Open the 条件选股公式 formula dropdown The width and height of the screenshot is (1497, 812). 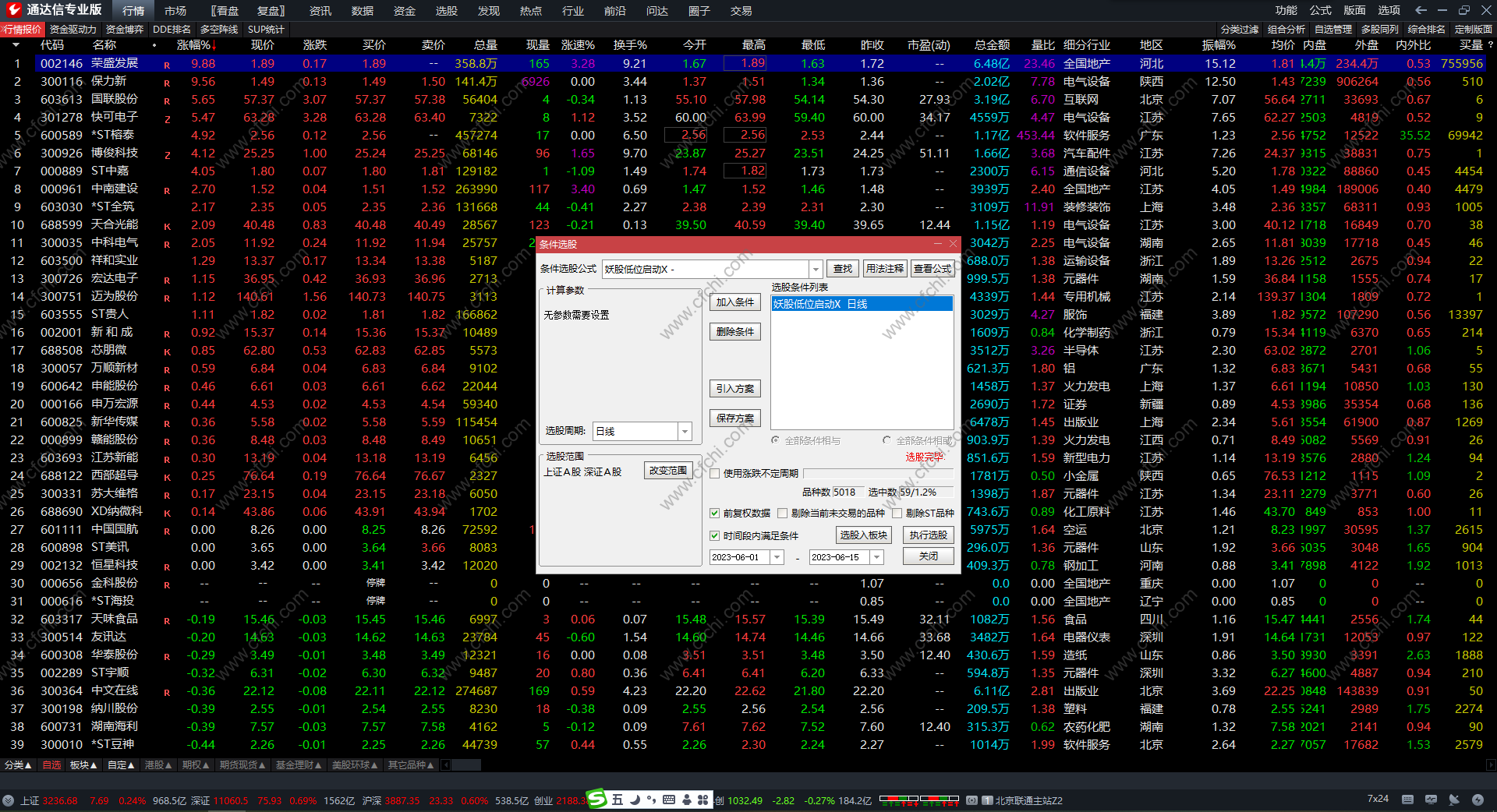pos(816,270)
